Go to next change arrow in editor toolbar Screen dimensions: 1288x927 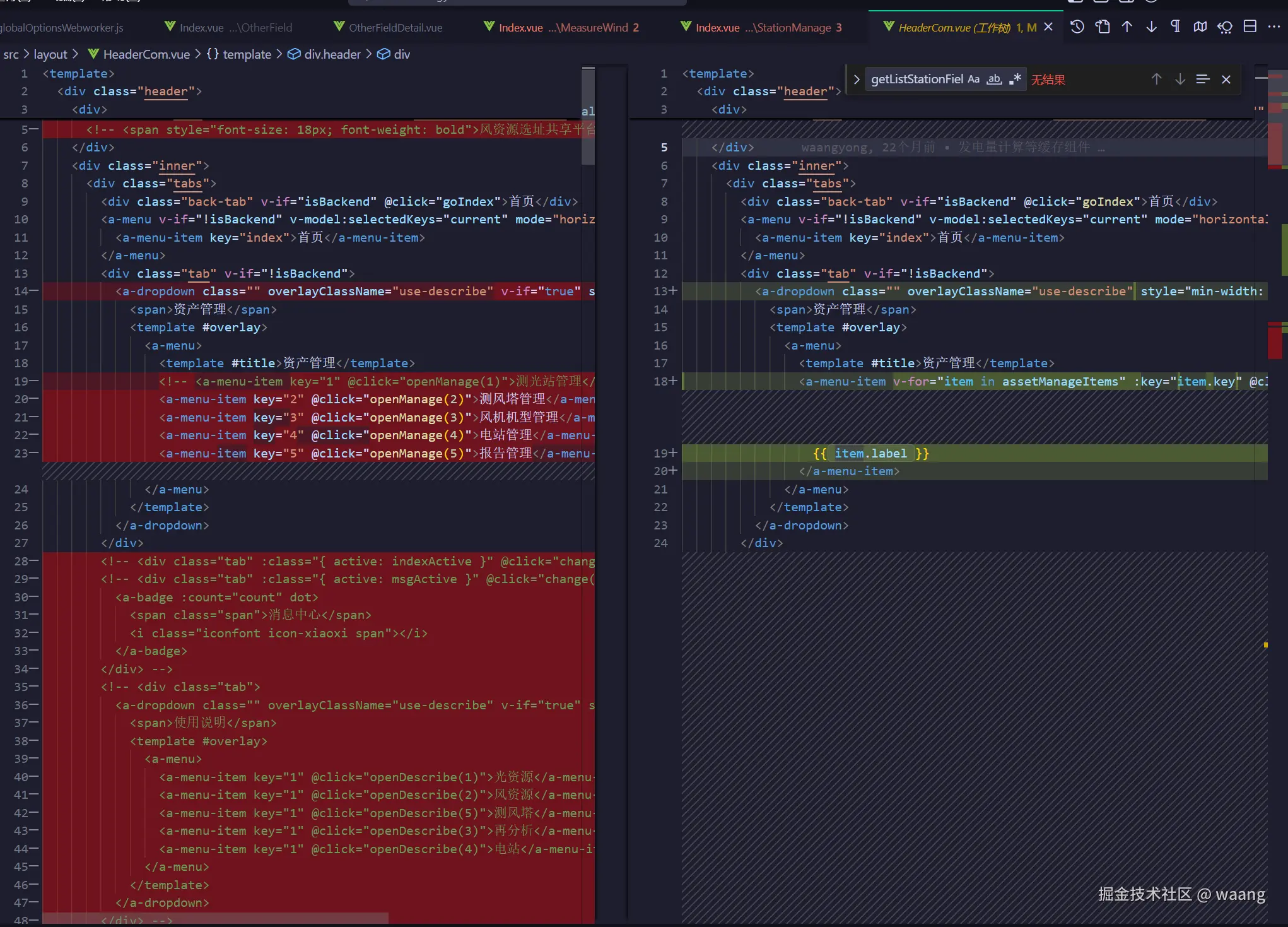tap(1151, 27)
